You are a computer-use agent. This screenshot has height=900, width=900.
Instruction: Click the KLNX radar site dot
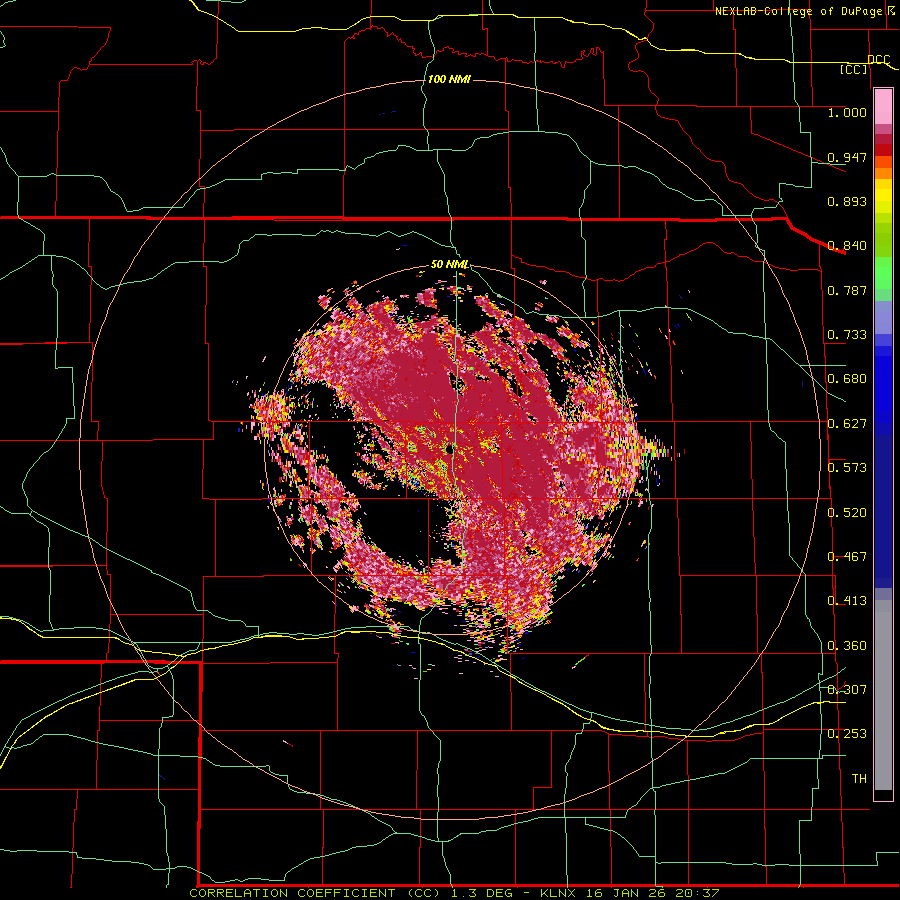point(451,449)
